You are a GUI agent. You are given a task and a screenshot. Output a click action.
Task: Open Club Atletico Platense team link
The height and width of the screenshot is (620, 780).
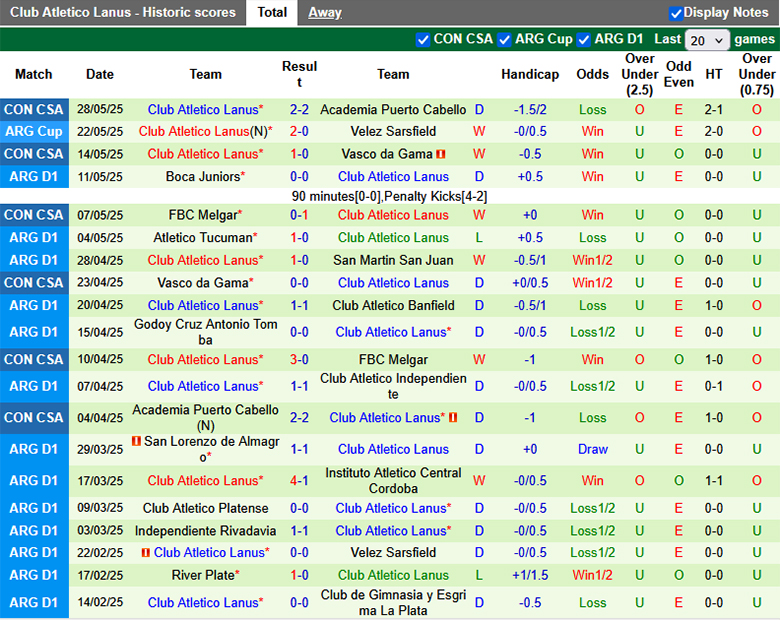[205, 508]
